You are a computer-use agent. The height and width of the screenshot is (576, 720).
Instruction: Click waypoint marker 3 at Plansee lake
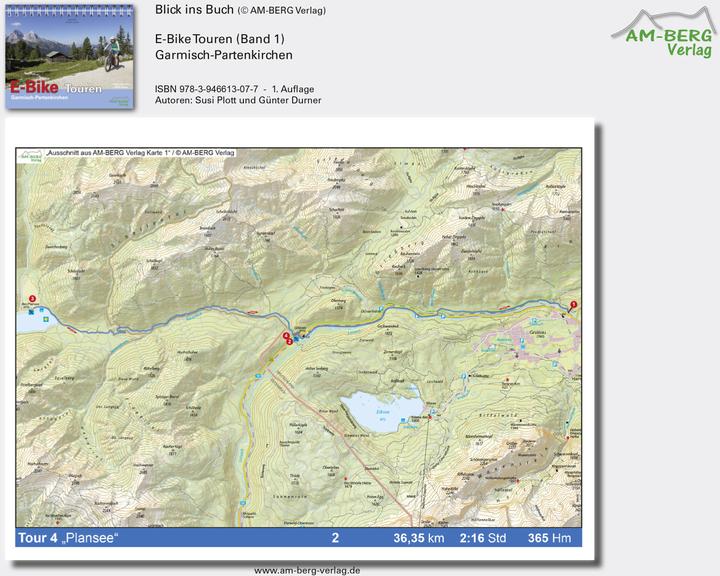(x=32, y=299)
